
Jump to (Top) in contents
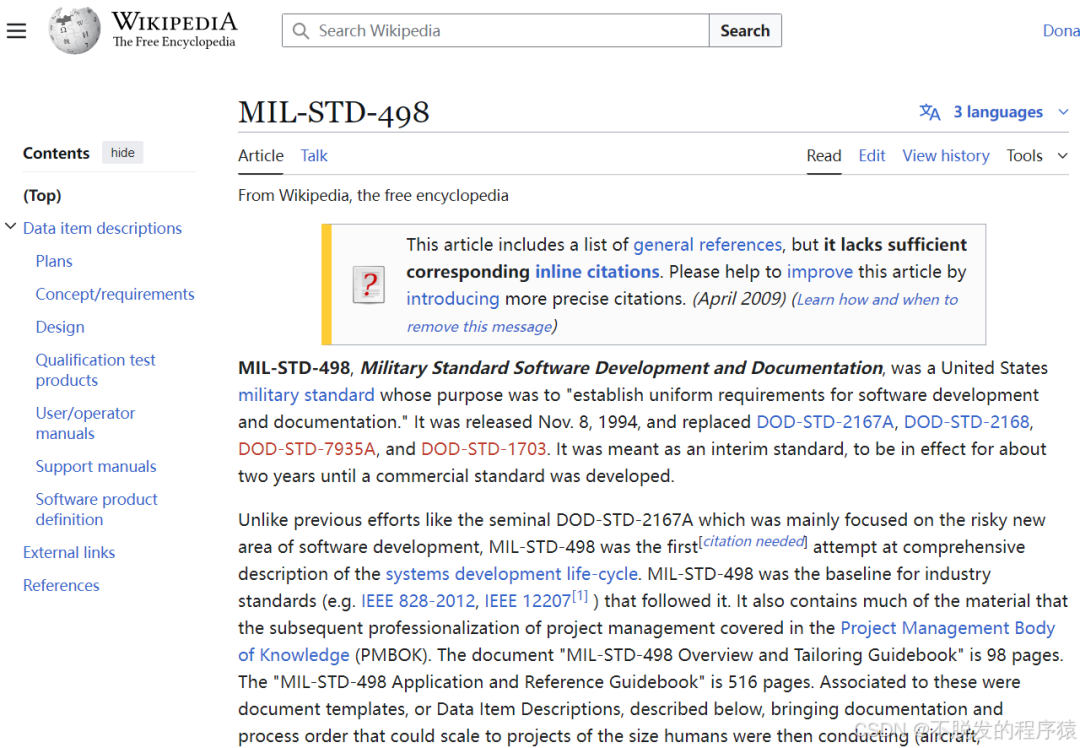pyautogui.click(x=42, y=196)
